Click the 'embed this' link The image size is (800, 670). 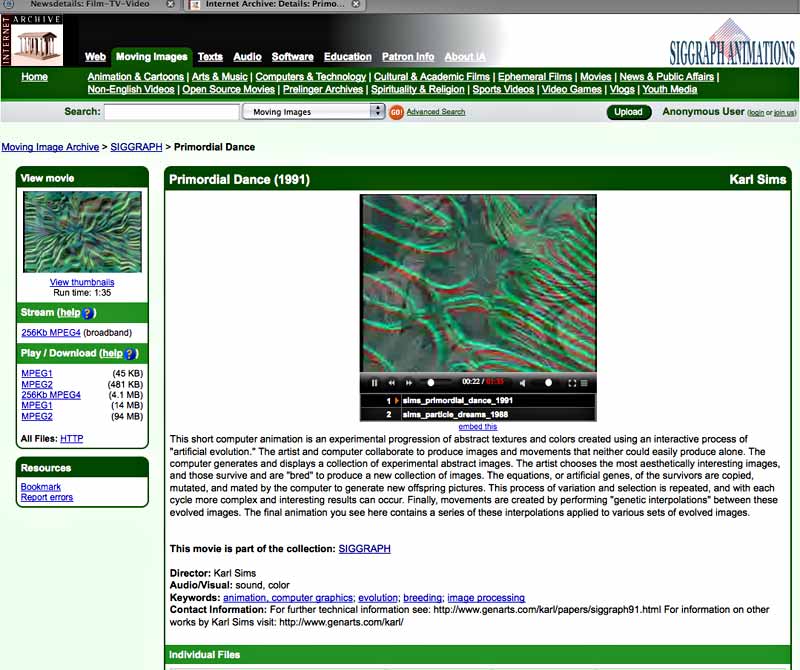[477, 427]
